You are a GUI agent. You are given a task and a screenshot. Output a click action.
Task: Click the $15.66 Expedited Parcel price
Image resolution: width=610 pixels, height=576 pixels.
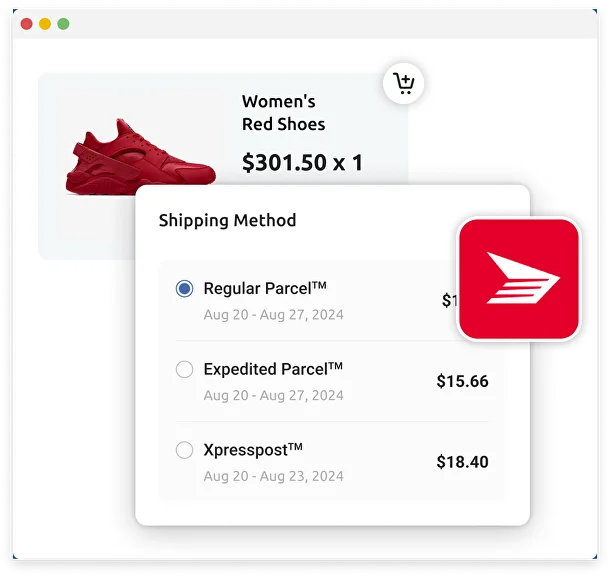pos(462,381)
